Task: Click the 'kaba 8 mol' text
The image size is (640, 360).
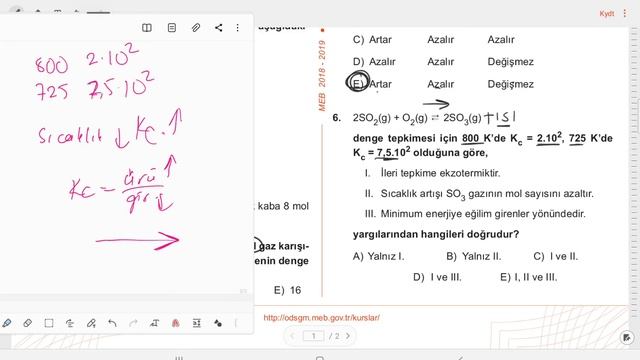Action: [283, 206]
